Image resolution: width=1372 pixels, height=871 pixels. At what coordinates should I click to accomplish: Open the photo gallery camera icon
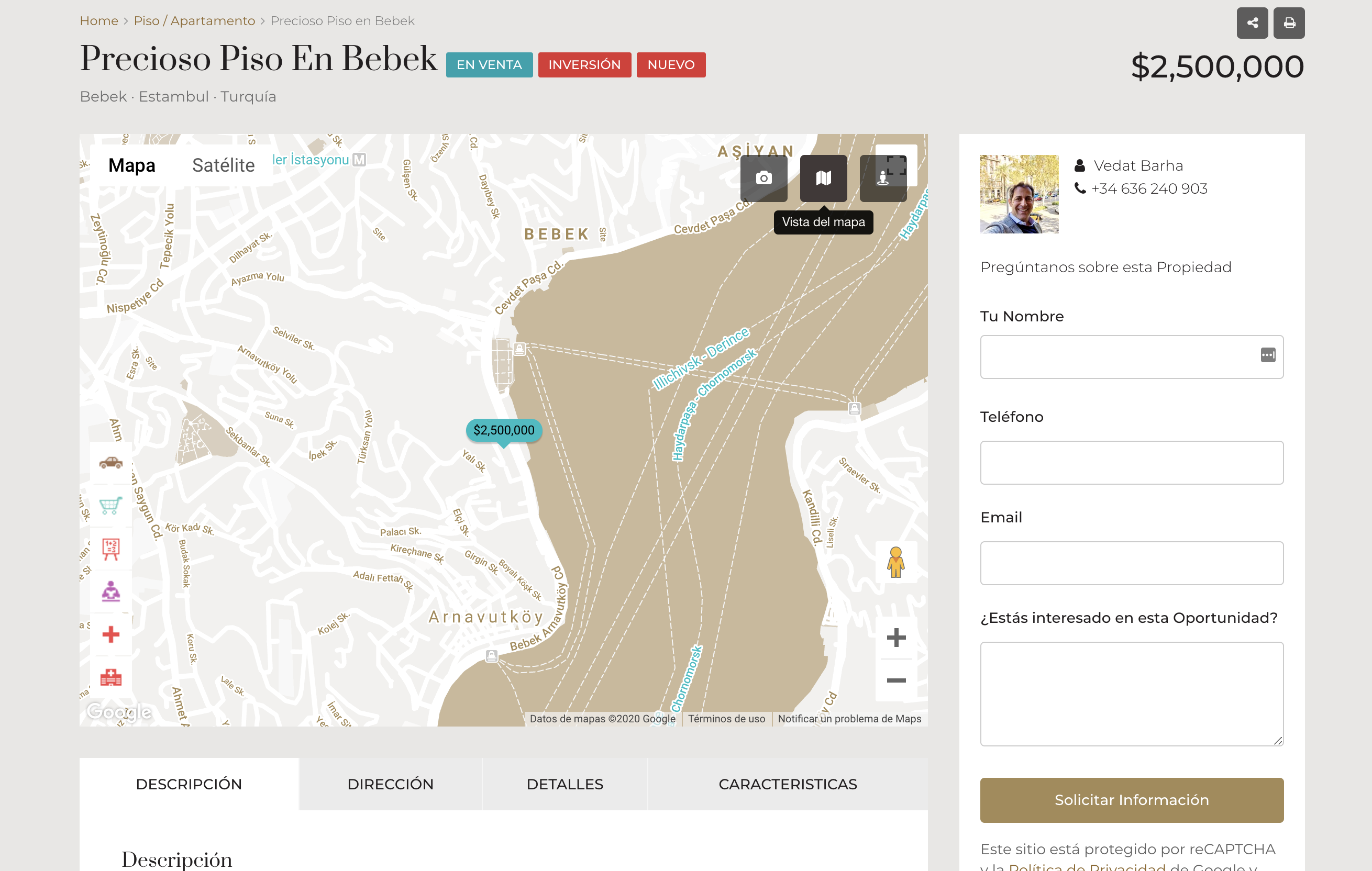[764, 178]
